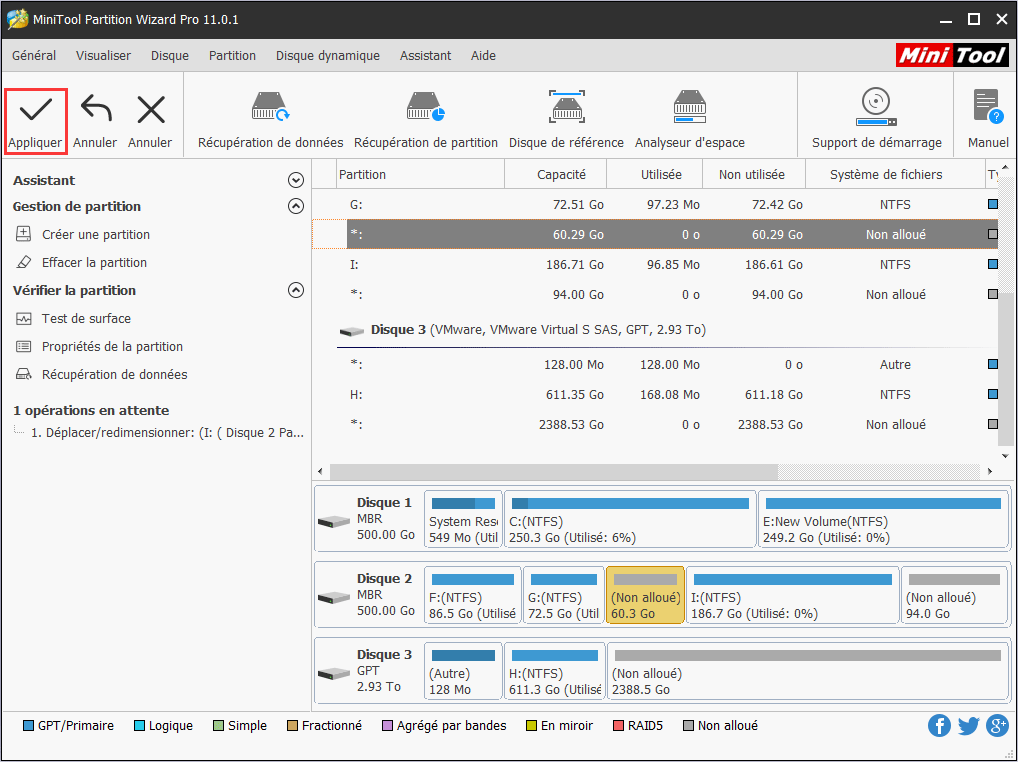
Task: Open the Aide menu
Action: click(x=484, y=56)
